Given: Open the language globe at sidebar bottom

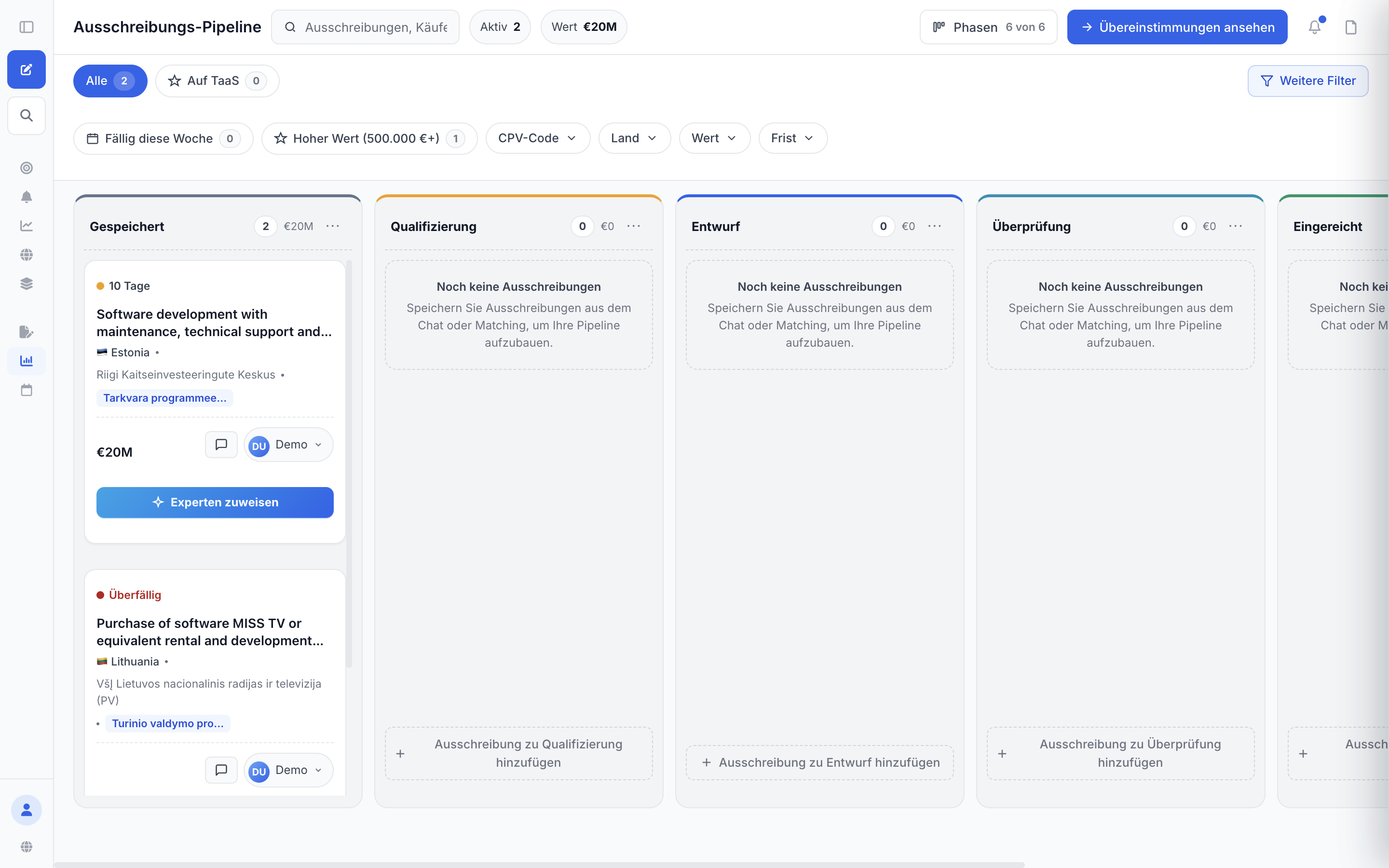Looking at the screenshot, I should tap(27, 847).
